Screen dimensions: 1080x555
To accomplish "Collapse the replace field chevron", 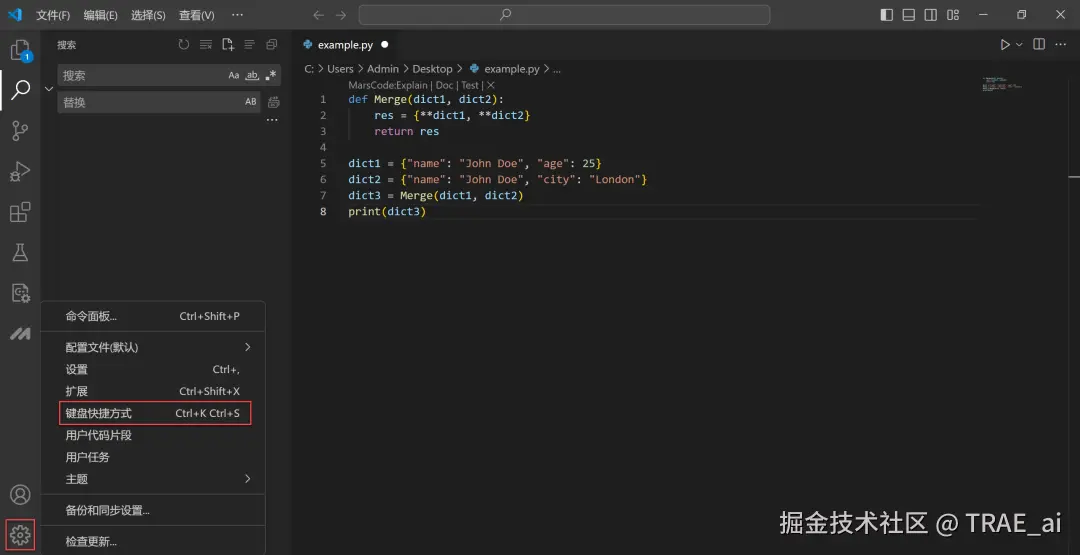I will click(49, 89).
